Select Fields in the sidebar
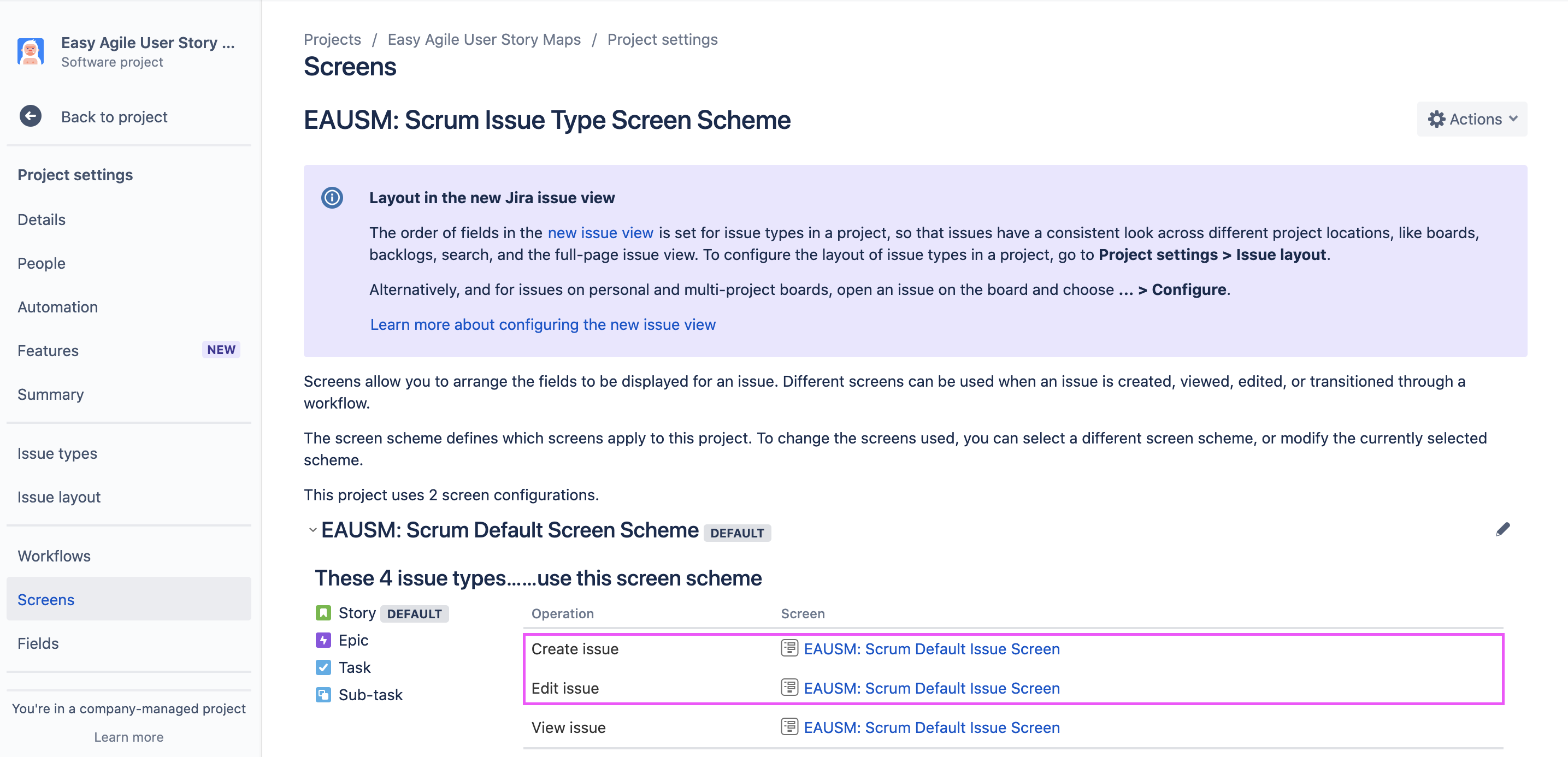 click(x=38, y=643)
